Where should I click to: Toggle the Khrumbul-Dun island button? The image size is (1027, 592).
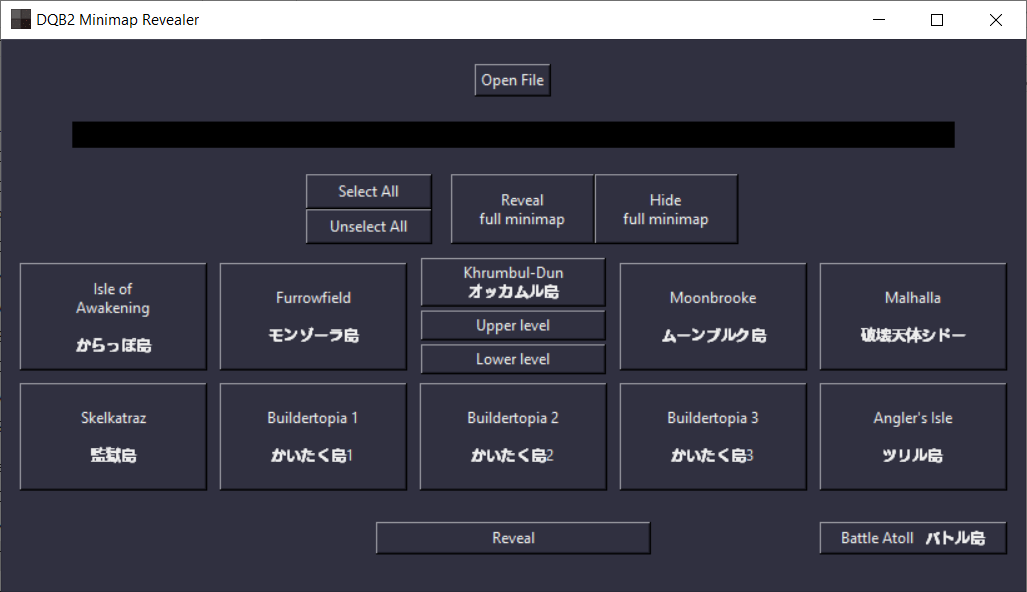click(x=513, y=282)
